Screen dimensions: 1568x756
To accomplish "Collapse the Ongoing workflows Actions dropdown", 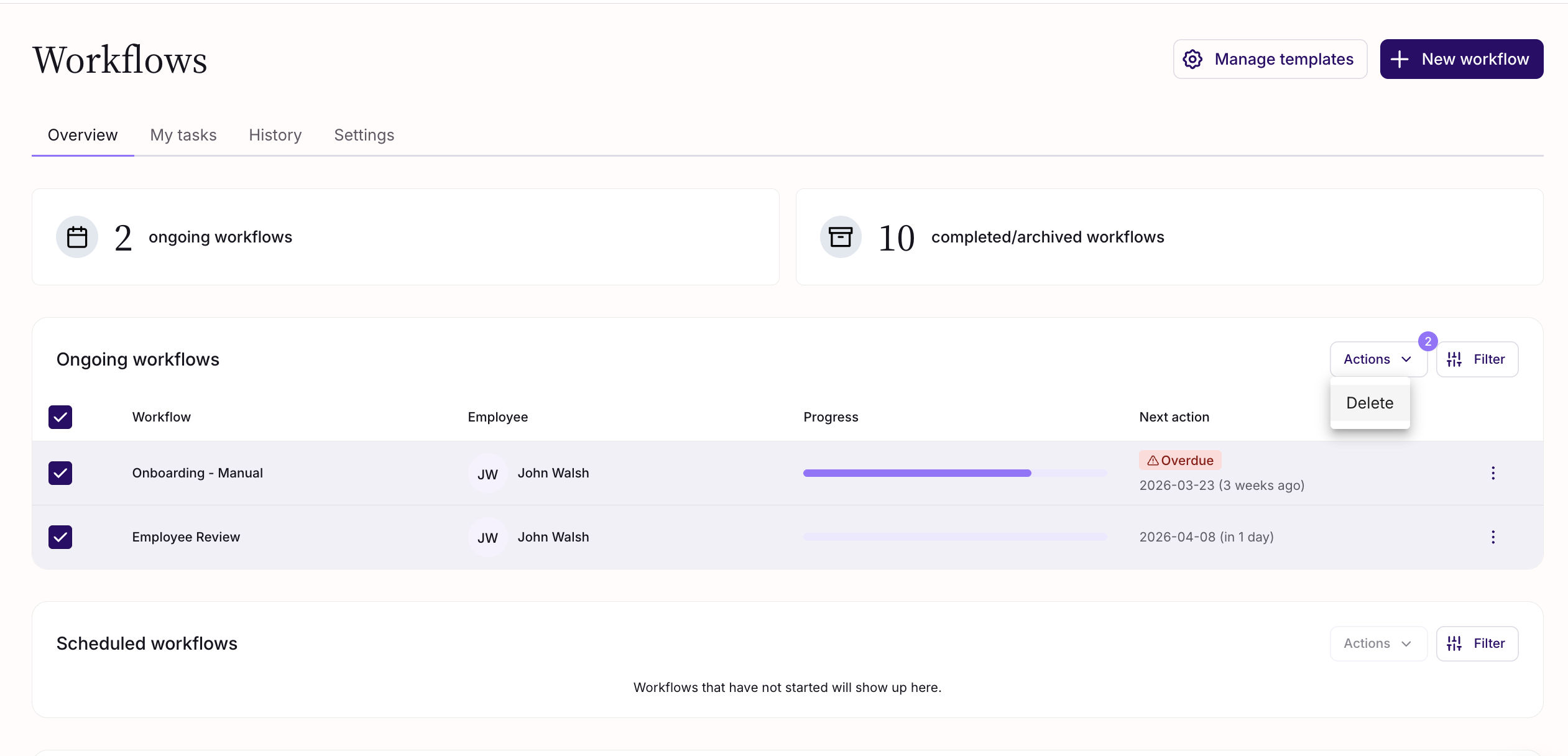I will [1378, 359].
